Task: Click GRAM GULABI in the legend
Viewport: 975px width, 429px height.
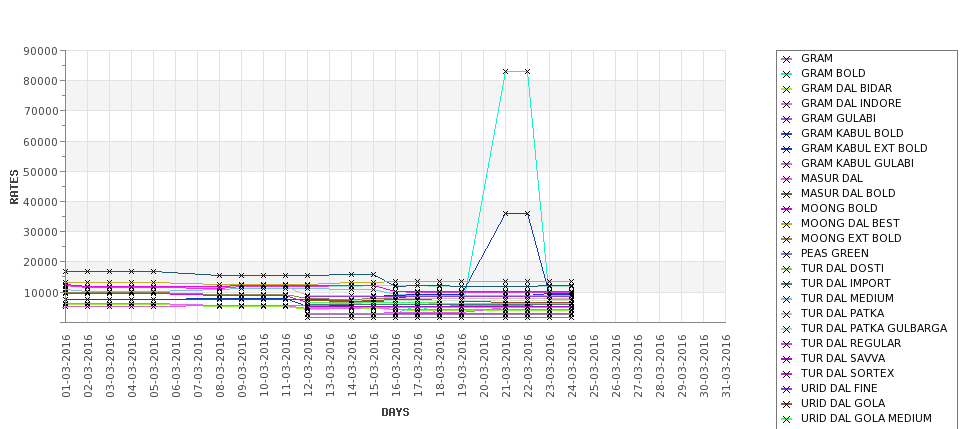Action: pyautogui.click(x=838, y=118)
